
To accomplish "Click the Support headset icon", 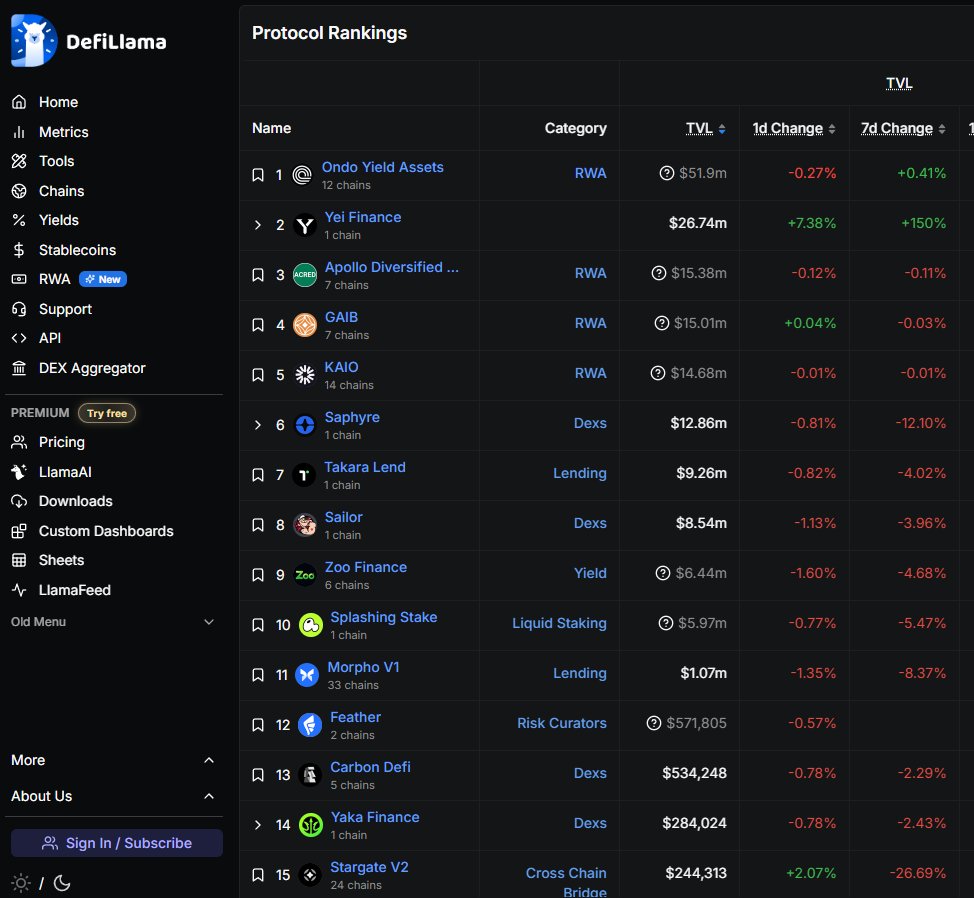I will (19, 309).
